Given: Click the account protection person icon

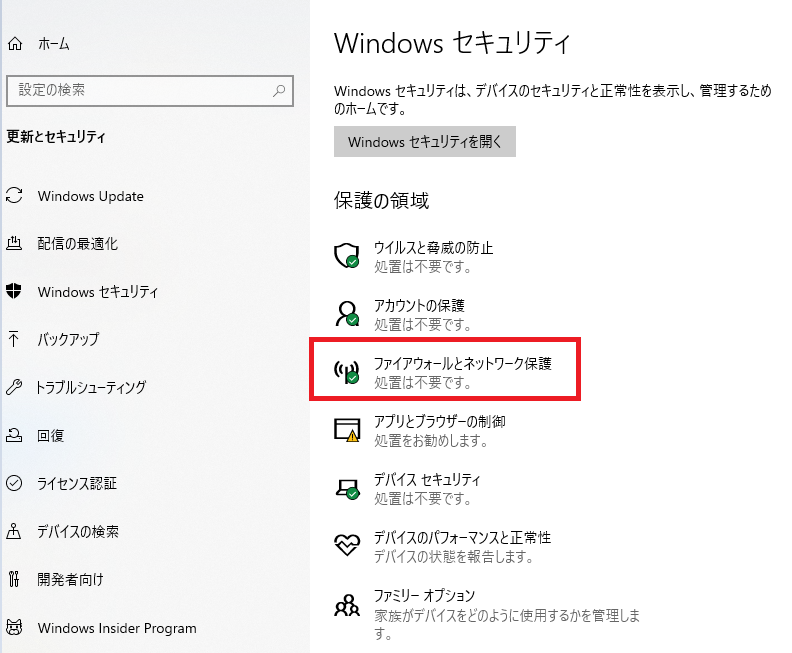Looking at the screenshot, I should click(347, 314).
